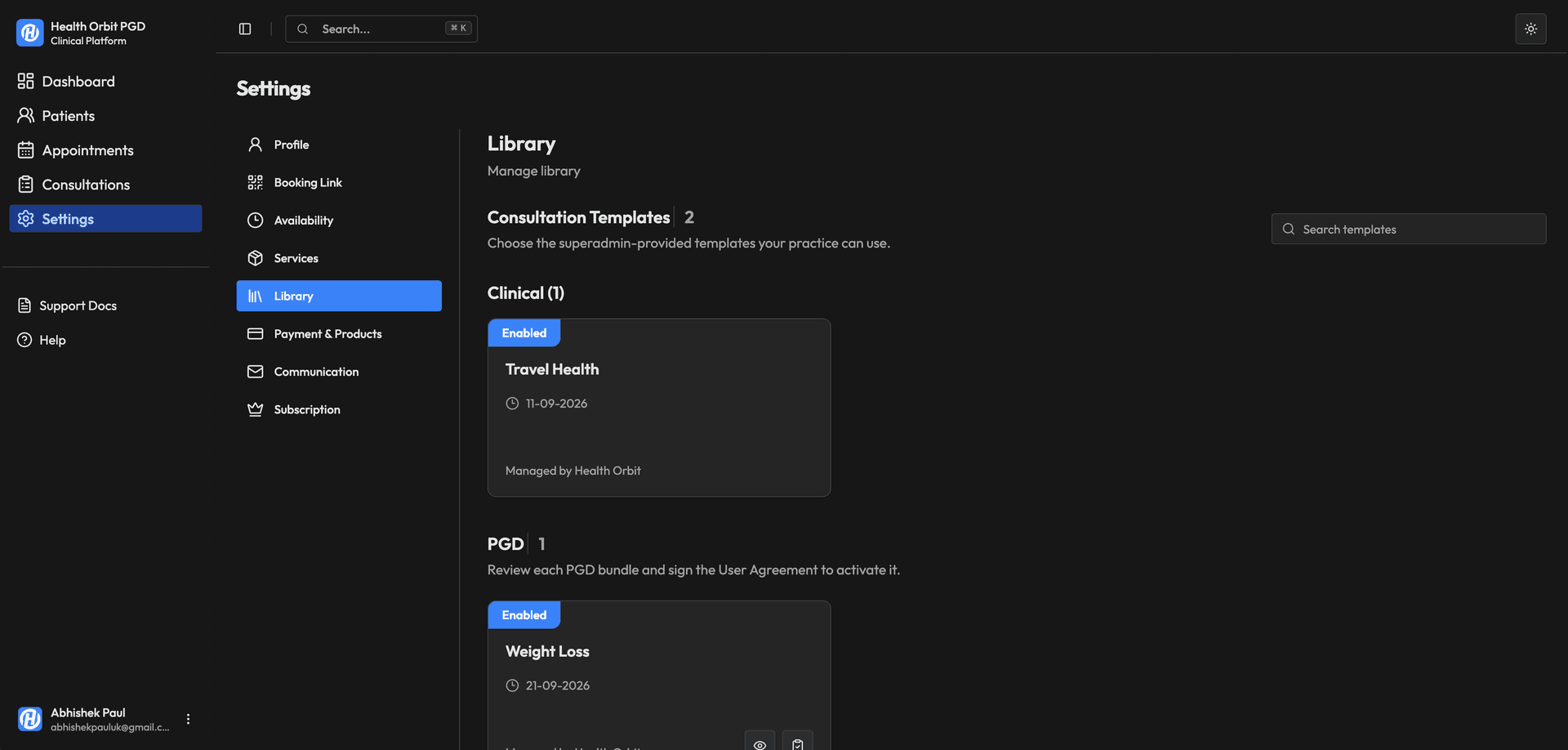Click the Search templates field
Viewport: 1568px width, 750px height.
pyautogui.click(x=1408, y=229)
